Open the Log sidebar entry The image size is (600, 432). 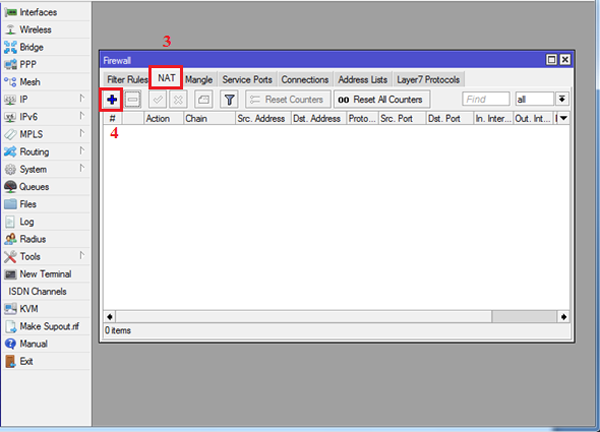tap(28, 221)
